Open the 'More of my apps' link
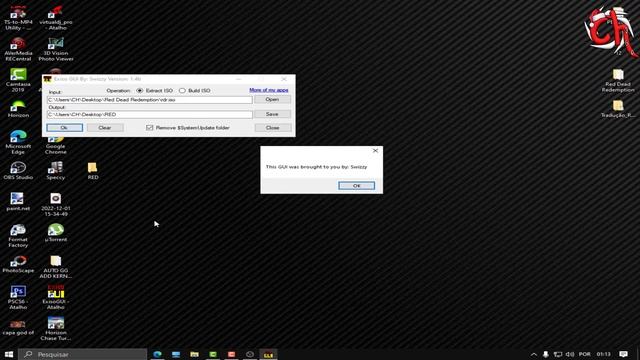 click(269, 90)
